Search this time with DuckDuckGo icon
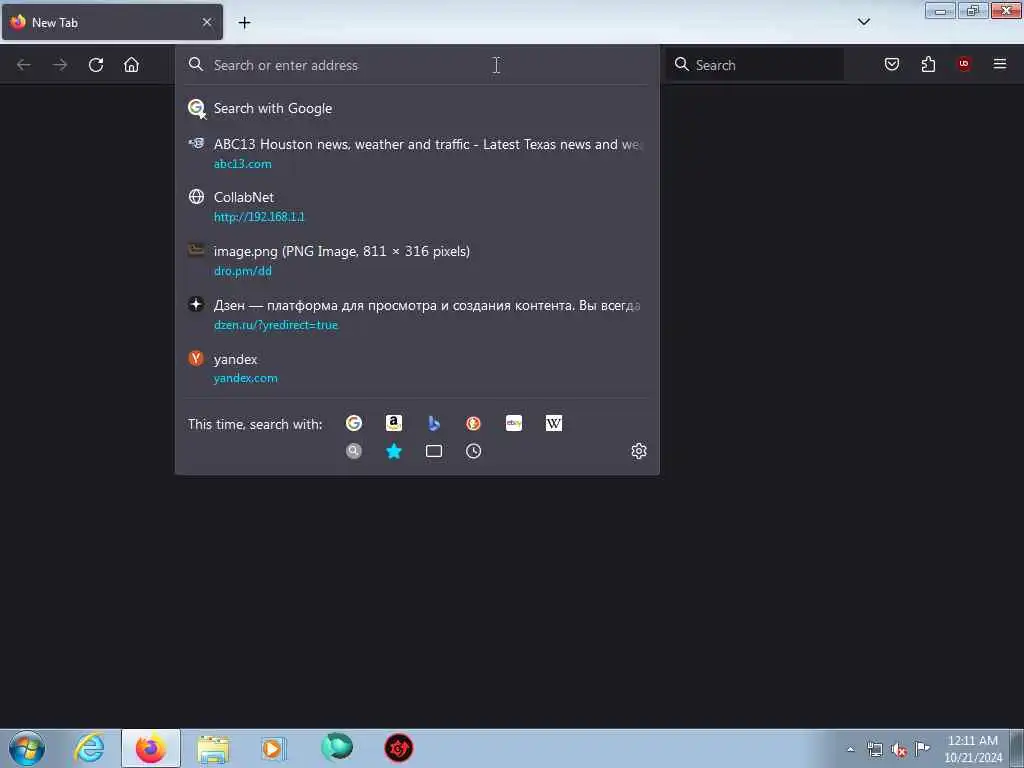Screen dimensions: 1024x768 [x=473, y=423]
